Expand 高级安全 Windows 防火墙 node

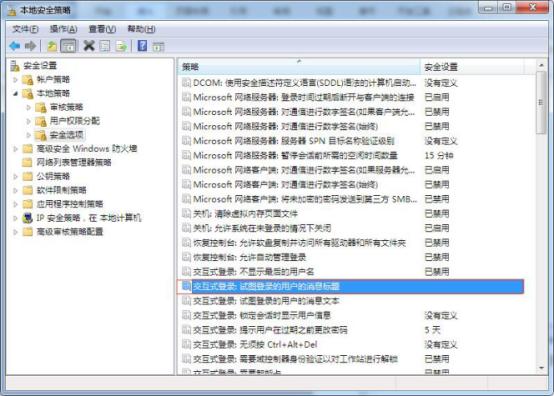[x=15, y=149]
